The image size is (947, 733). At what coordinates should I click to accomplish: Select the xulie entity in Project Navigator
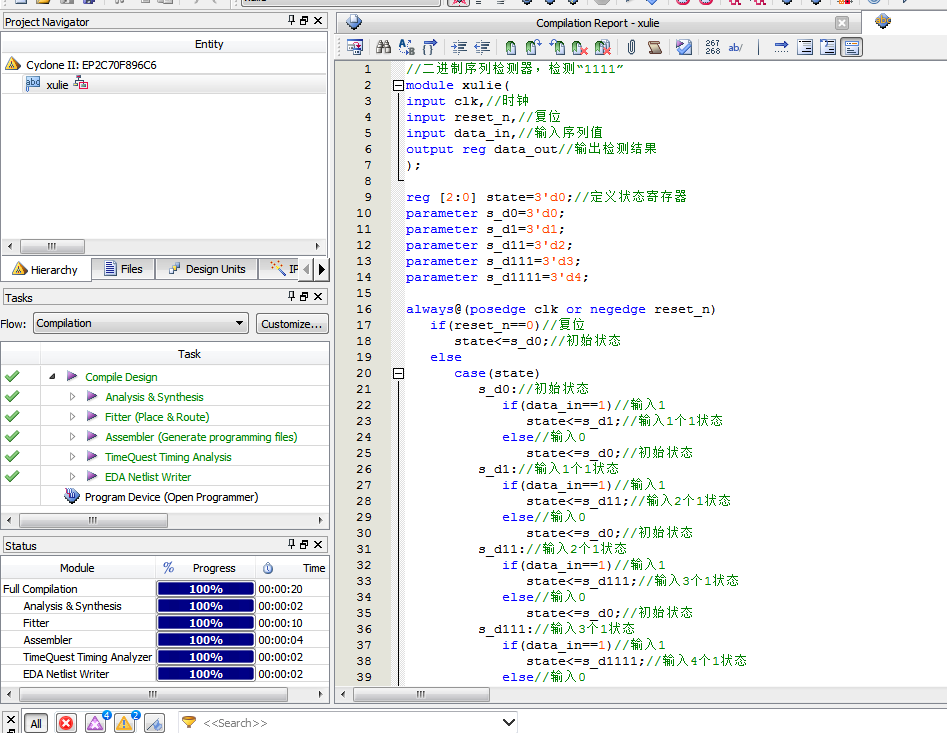57,85
